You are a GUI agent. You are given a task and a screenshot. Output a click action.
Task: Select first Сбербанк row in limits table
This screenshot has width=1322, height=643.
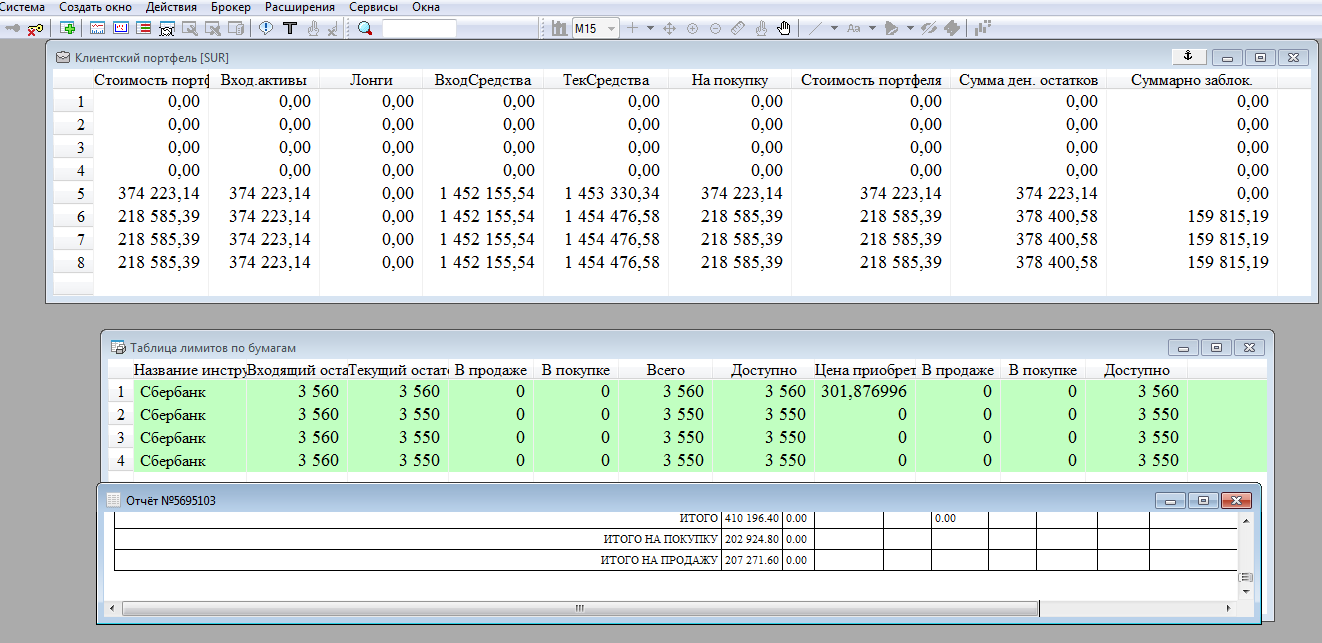[x=172, y=392]
